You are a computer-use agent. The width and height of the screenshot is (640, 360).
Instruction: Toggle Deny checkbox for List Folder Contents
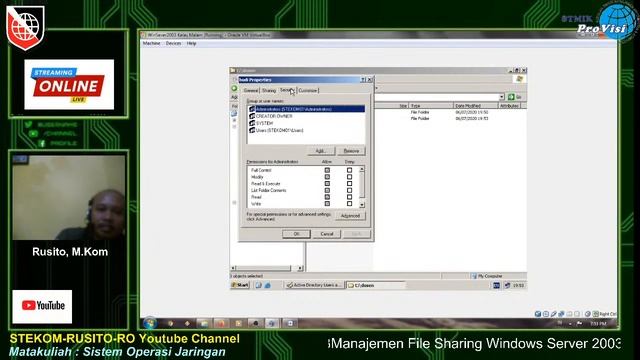pyautogui.click(x=349, y=190)
